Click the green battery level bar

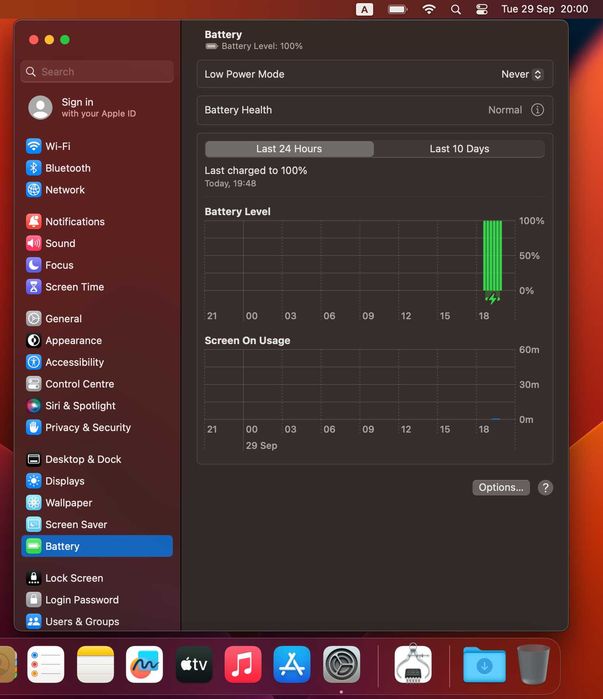click(x=492, y=255)
